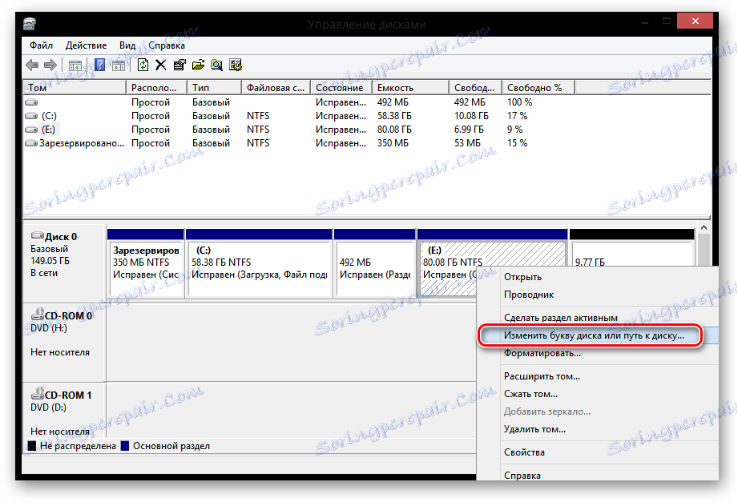Sort by the Состояние column header
737x504 pixels.
pyautogui.click(x=341, y=87)
